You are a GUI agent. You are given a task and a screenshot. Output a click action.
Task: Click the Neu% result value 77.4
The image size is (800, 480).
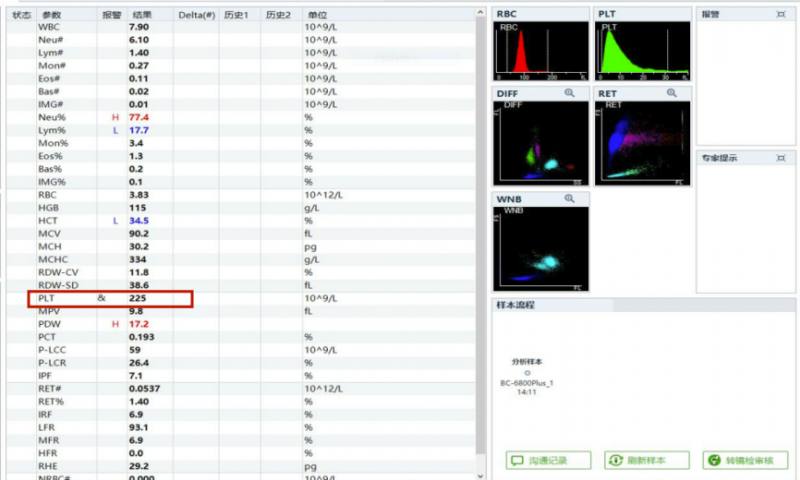tap(139, 117)
